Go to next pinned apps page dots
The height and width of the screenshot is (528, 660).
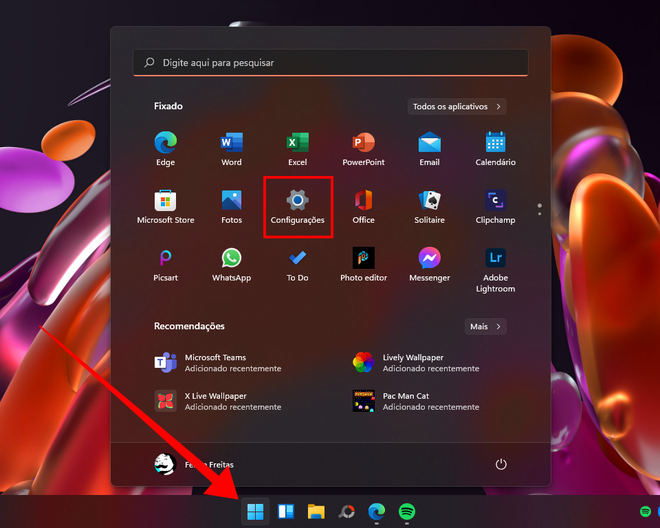click(540, 209)
